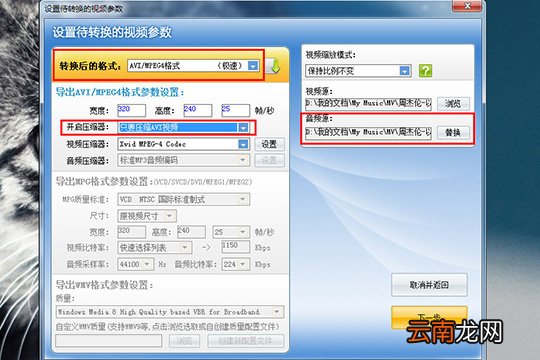Click the 音频源 file path field
Image resolution: width=540 pixels, height=360 pixels.
pyautogui.click(x=368, y=133)
